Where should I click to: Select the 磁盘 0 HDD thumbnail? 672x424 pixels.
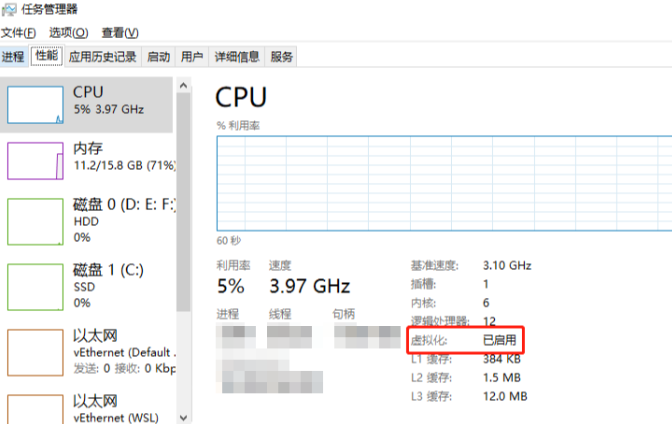pyautogui.click(x=36, y=220)
